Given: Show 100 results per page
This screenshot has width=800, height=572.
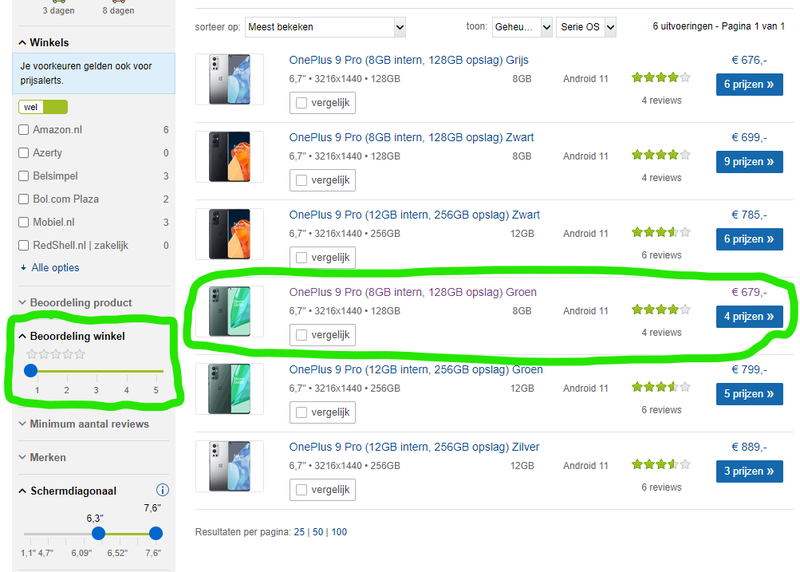Looking at the screenshot, I should pos(339,532).
